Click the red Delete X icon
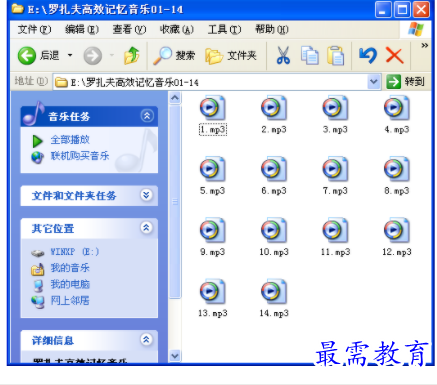 pos(395,55)
